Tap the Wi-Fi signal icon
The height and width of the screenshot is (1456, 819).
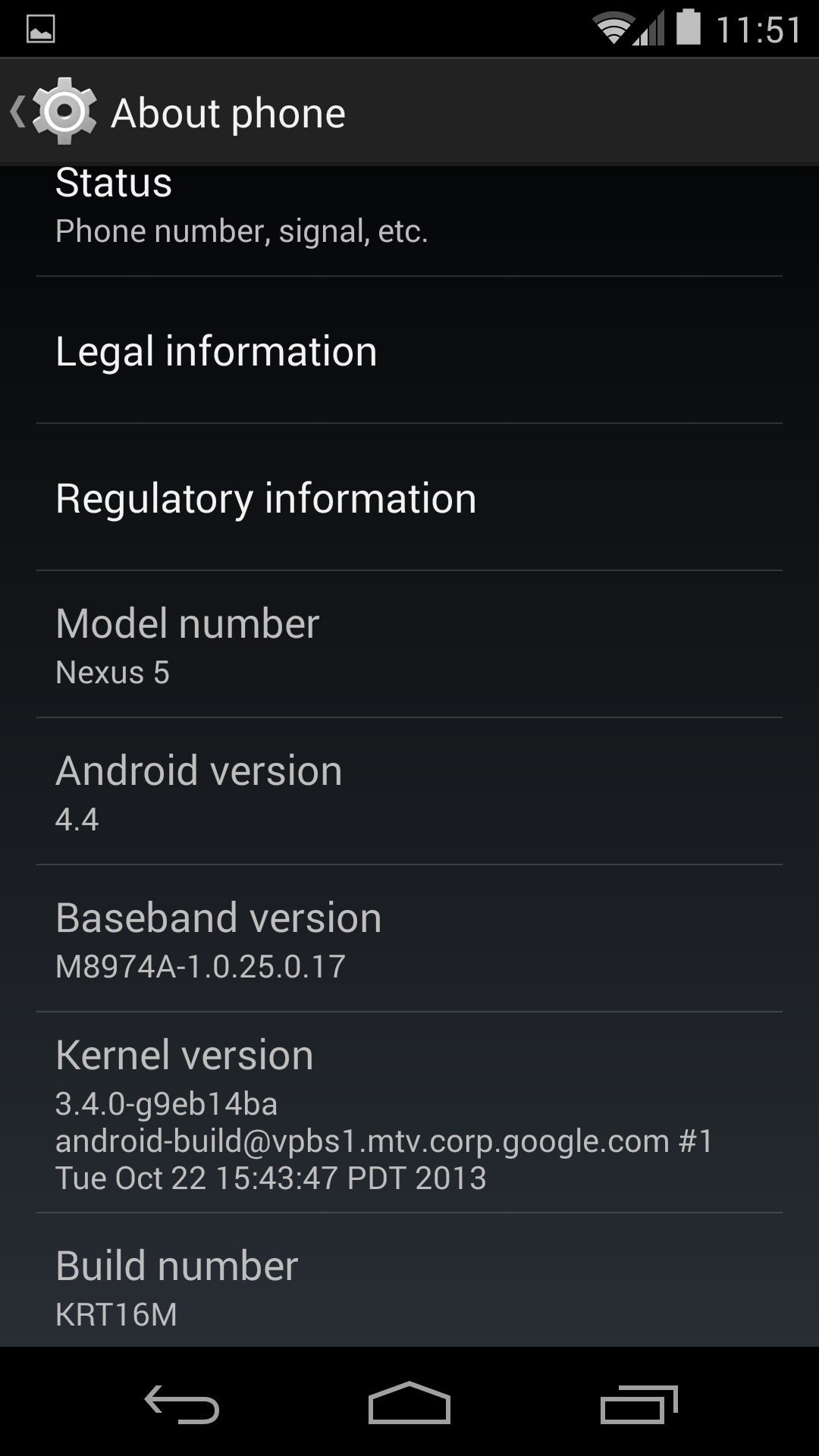pyautogui.click(x=613, y=29)
